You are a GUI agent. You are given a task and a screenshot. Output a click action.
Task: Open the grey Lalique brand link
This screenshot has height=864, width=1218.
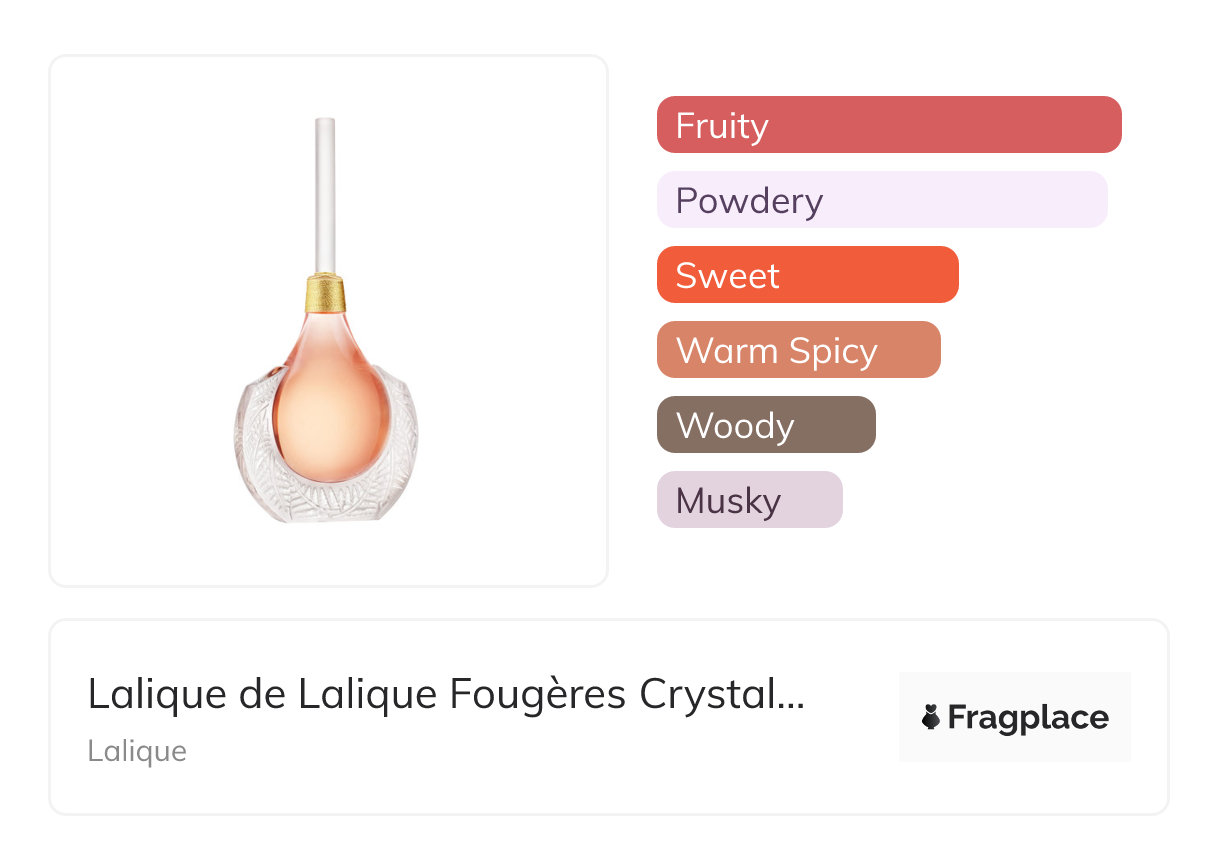(x=137, y=751)
